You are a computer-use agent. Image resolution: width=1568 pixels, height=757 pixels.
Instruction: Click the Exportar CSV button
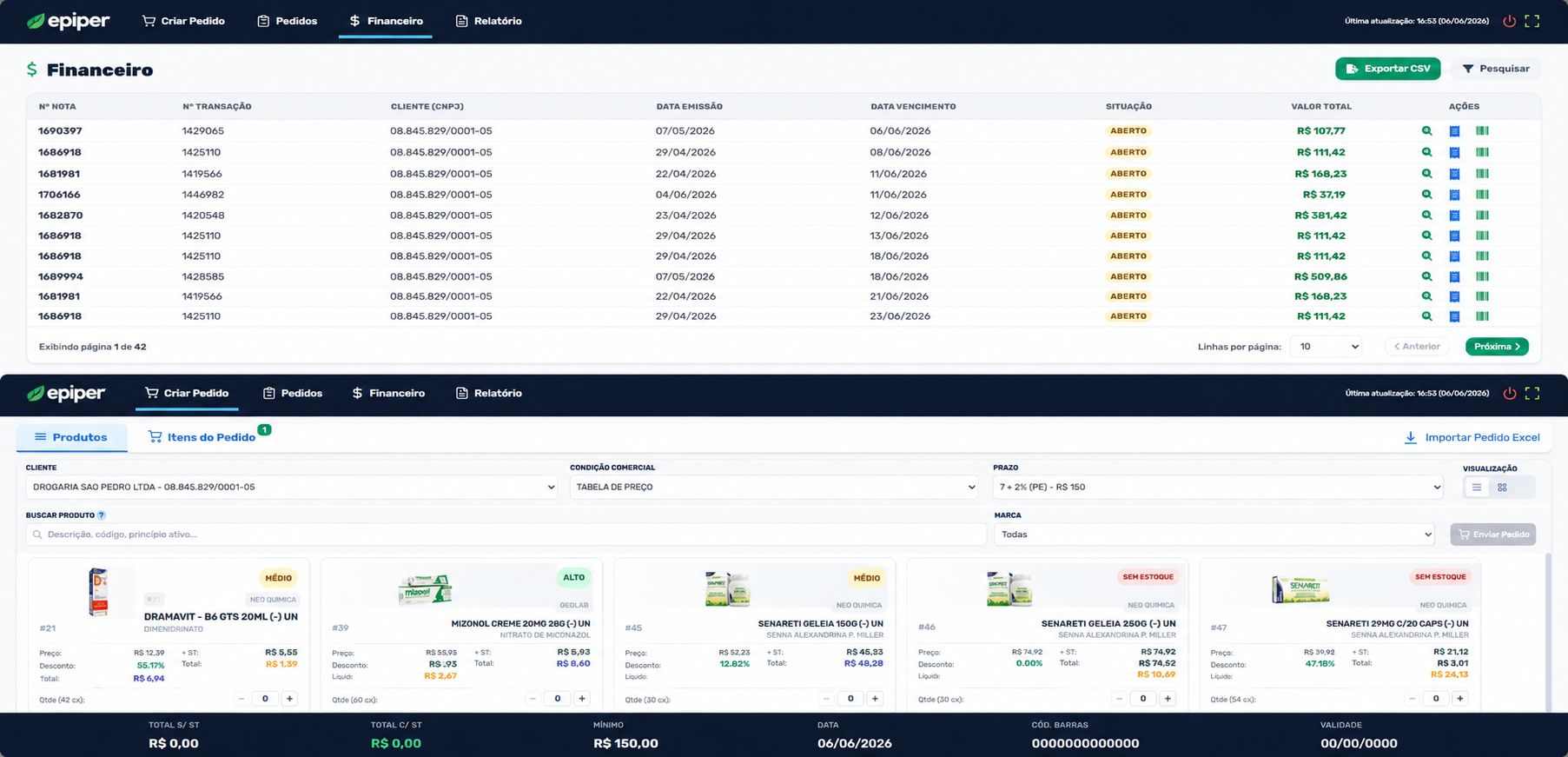pyautogui.click(x=1387, y=69)
